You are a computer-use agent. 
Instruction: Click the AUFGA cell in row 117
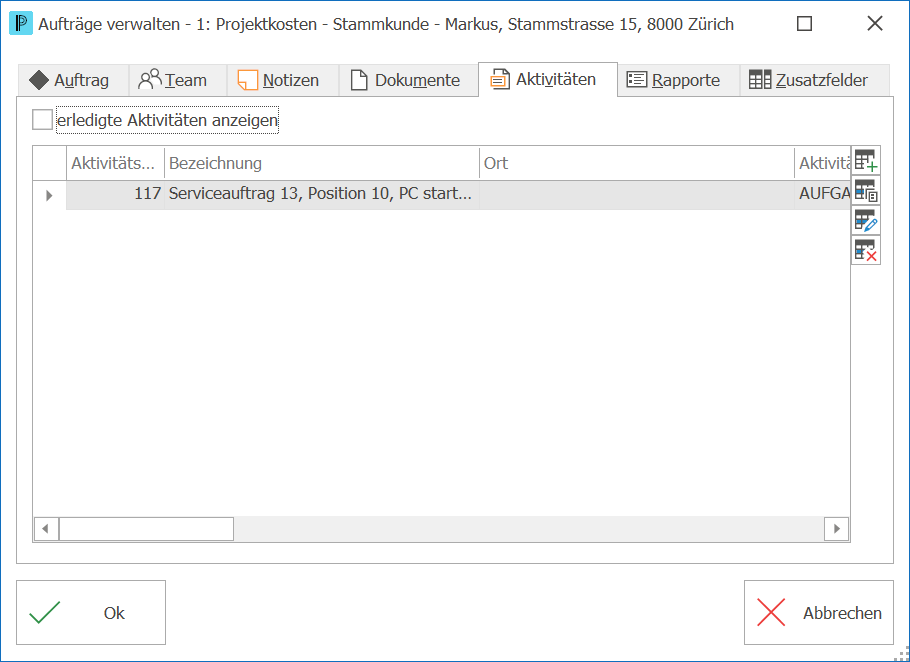(x=823, y=194)
